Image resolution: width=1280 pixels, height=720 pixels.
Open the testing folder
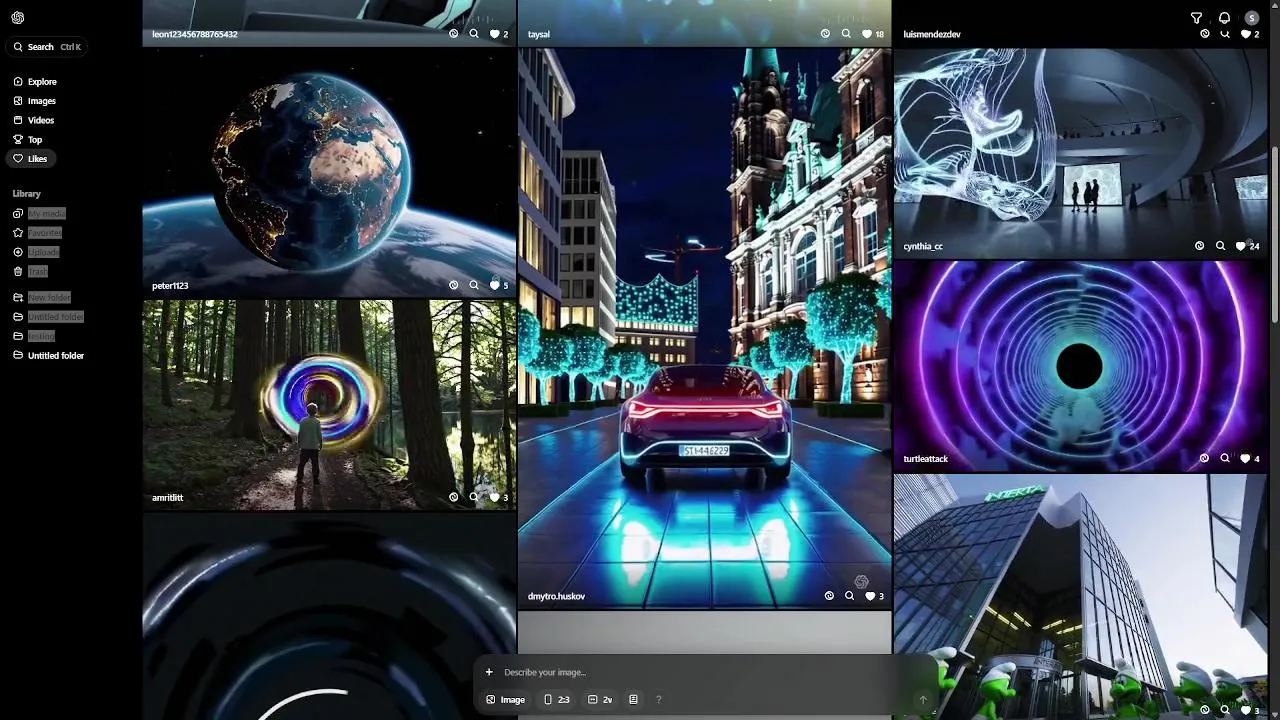click(33, 336)
